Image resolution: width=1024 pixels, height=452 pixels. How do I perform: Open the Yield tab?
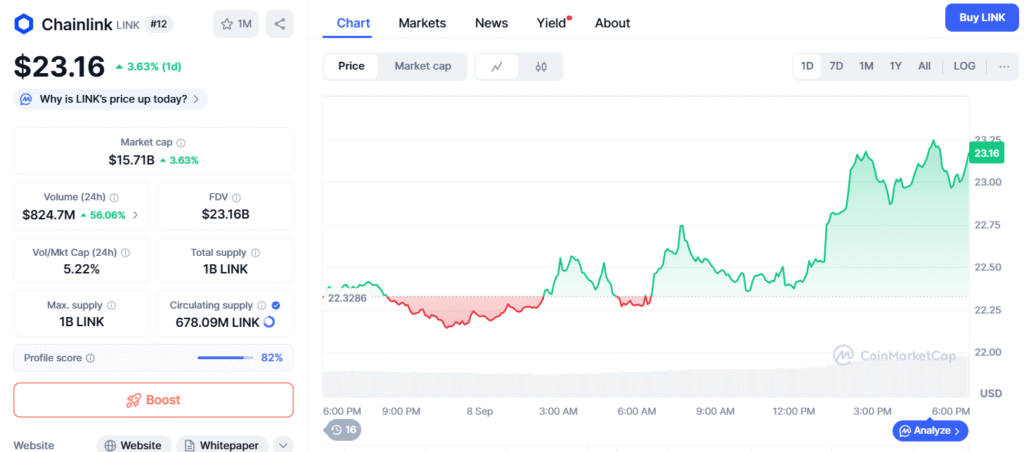tap(552, 24)
